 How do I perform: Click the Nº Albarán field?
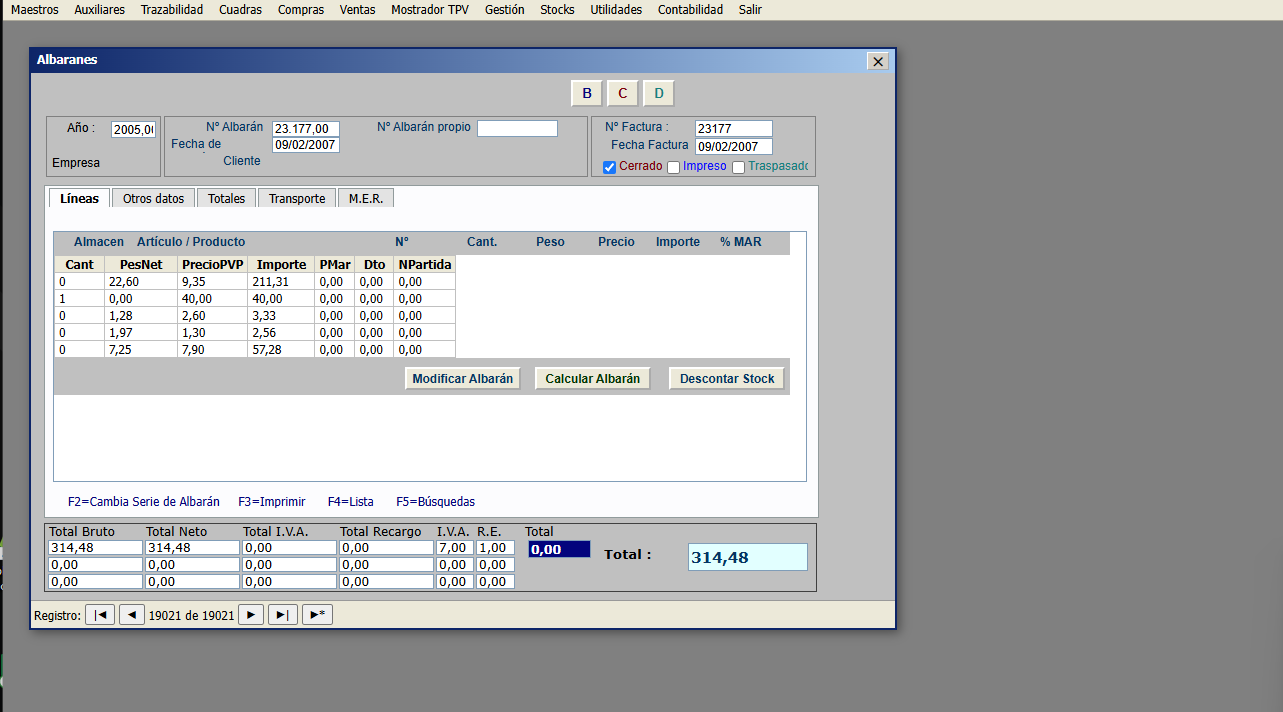[x=306, y=129]
